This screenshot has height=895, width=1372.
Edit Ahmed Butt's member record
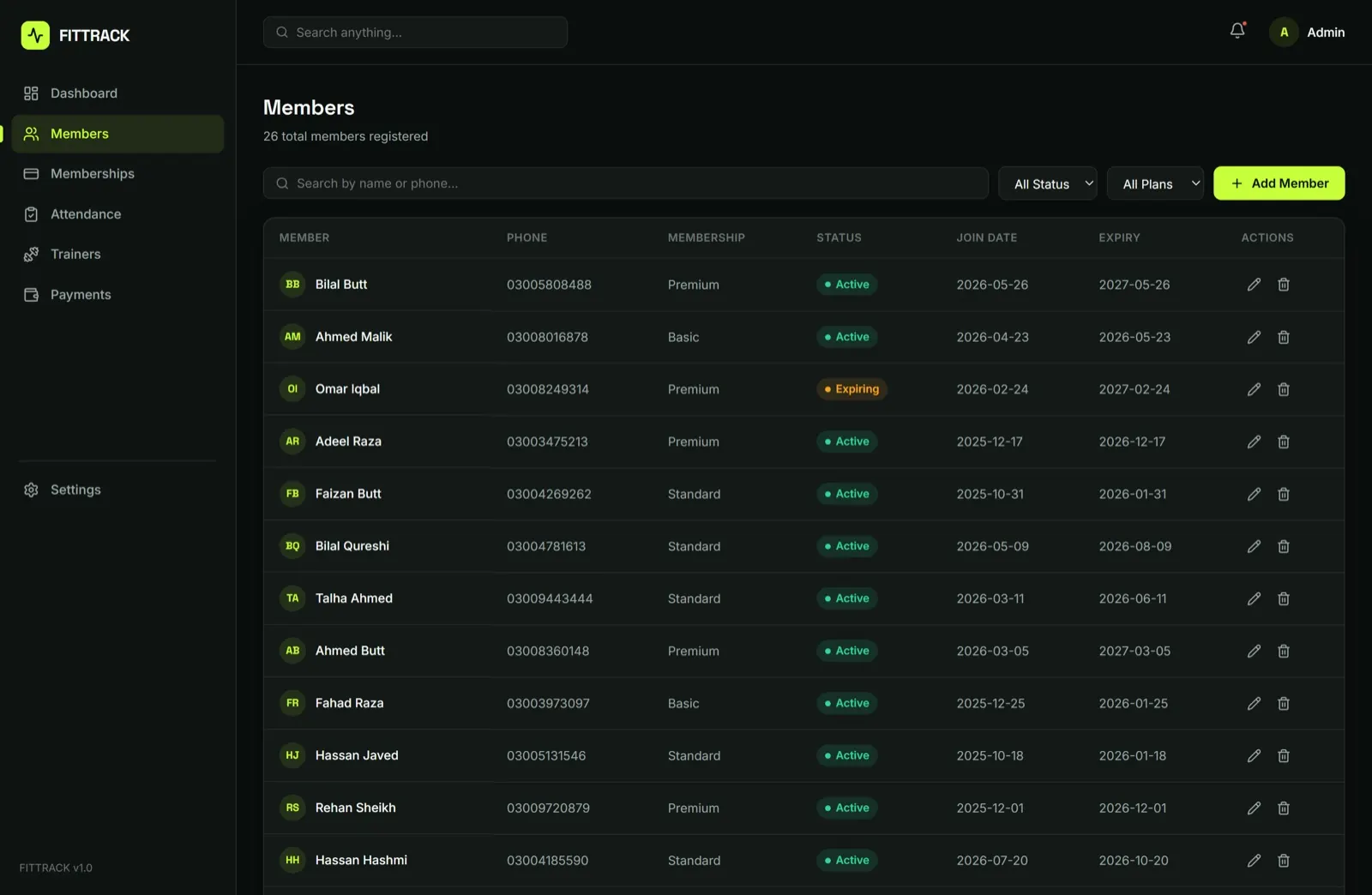tap(1254, 651)
